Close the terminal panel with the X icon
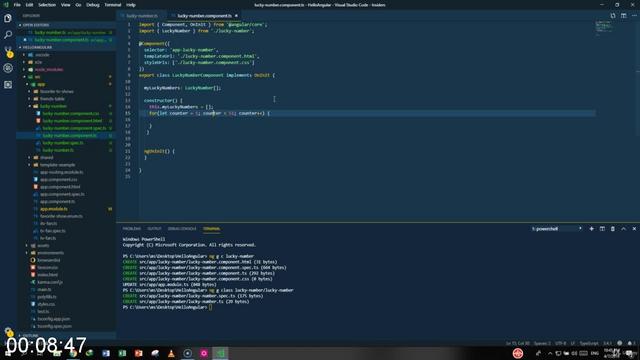The image size is (640, 360). point(634,229)
